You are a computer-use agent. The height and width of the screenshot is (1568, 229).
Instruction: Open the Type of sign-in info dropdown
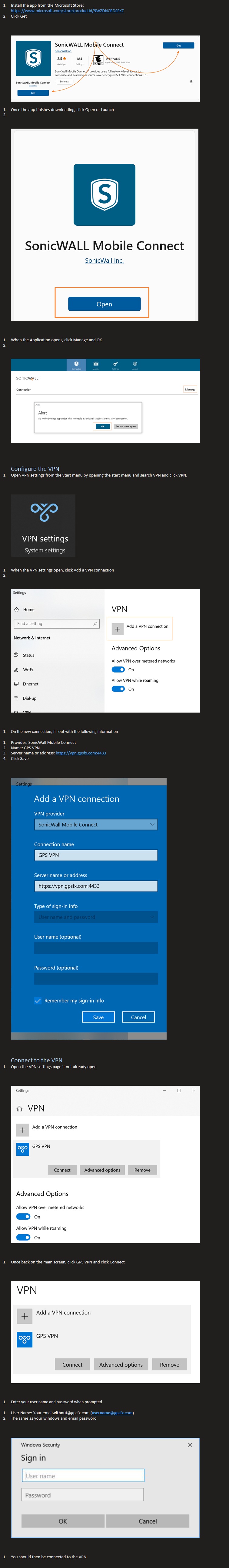[x=96, y=917]
